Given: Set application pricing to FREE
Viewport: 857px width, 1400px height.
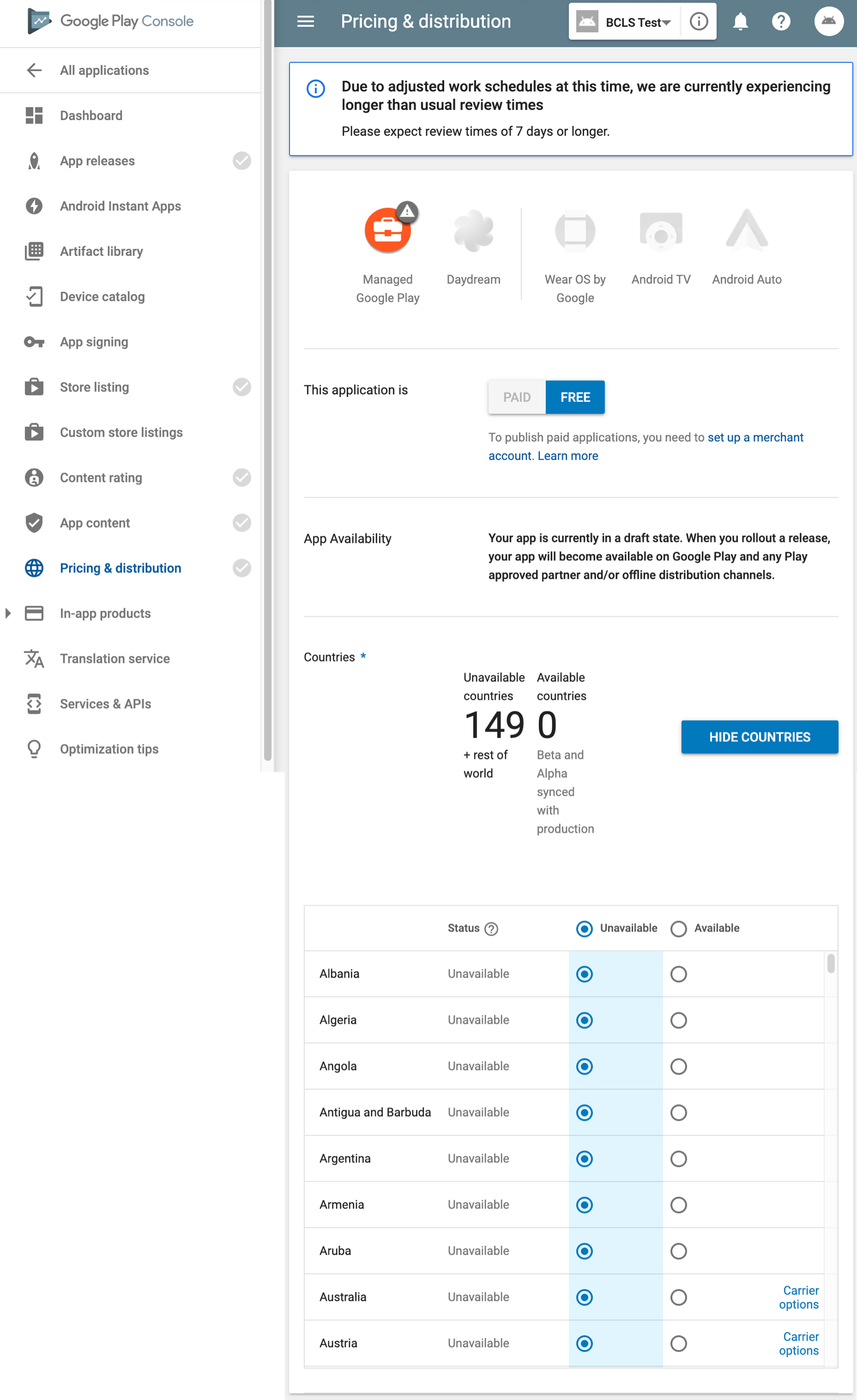Looking at the screenshot, I should 575,397.
